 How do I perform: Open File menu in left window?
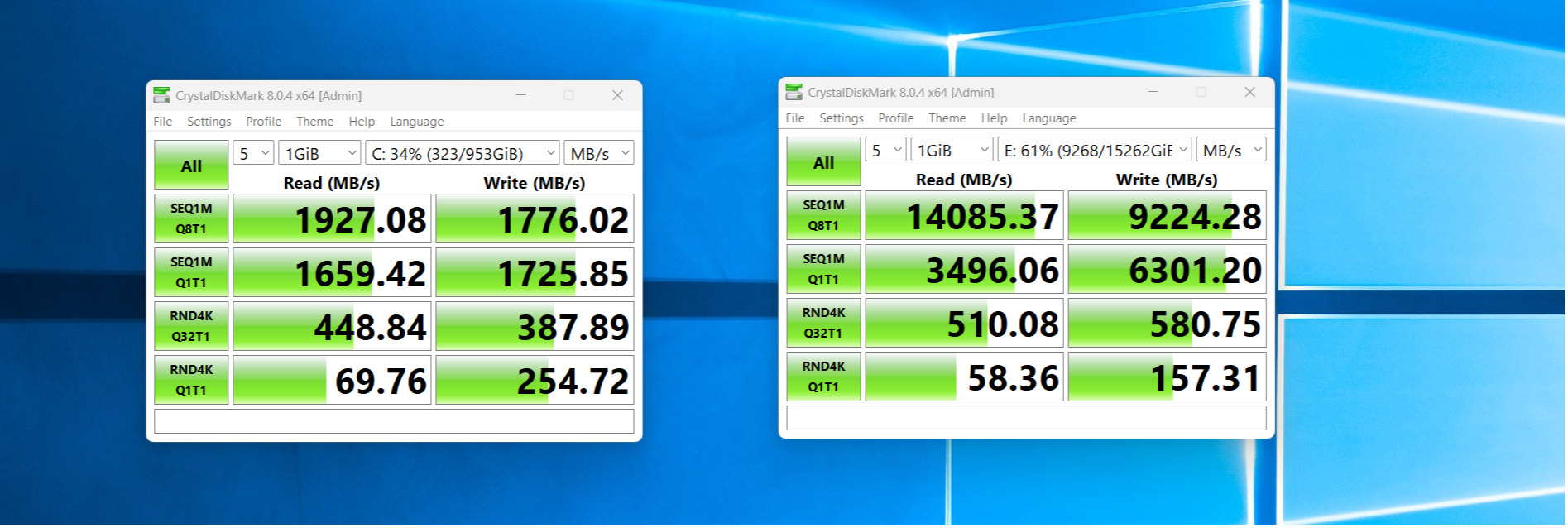163,122
